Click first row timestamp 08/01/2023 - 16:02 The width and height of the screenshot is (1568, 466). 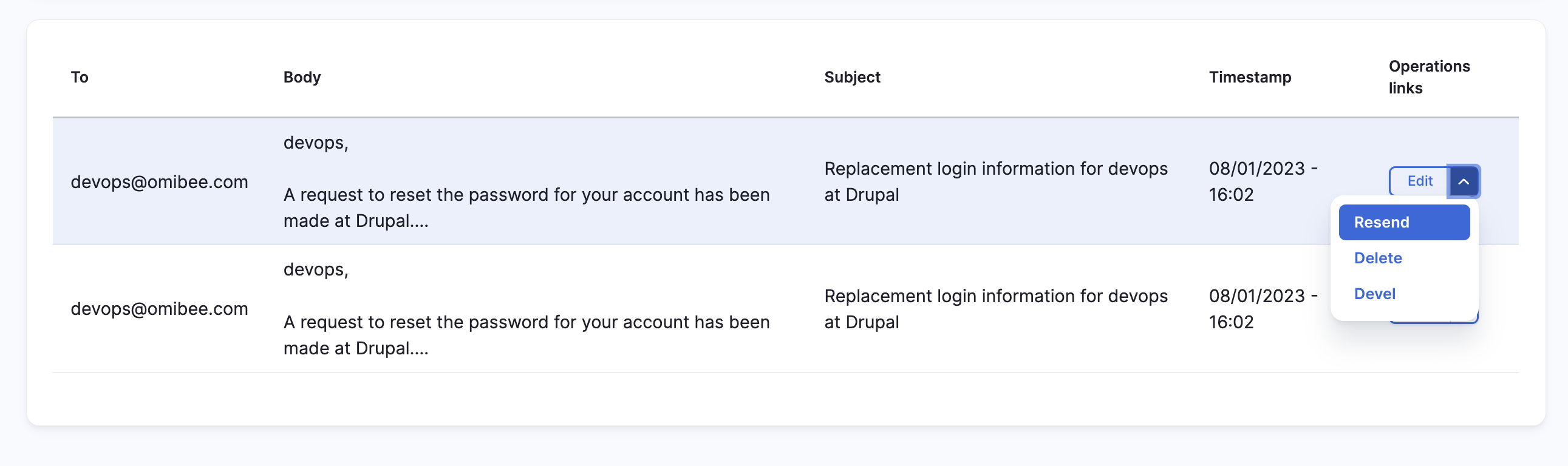click(1263, 181)
